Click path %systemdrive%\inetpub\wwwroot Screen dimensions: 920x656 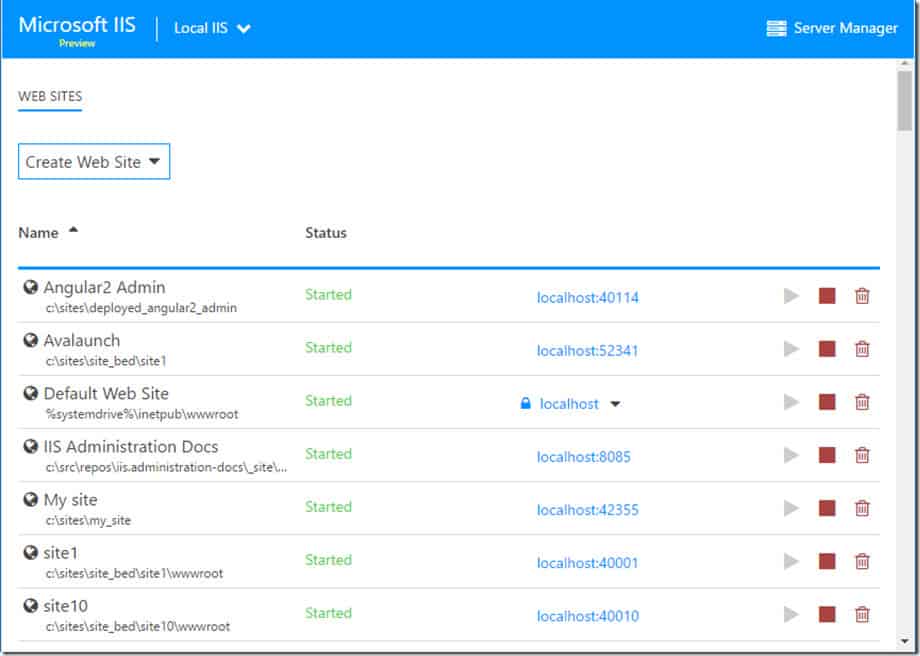pyautogui.click(x=142, y=414)
